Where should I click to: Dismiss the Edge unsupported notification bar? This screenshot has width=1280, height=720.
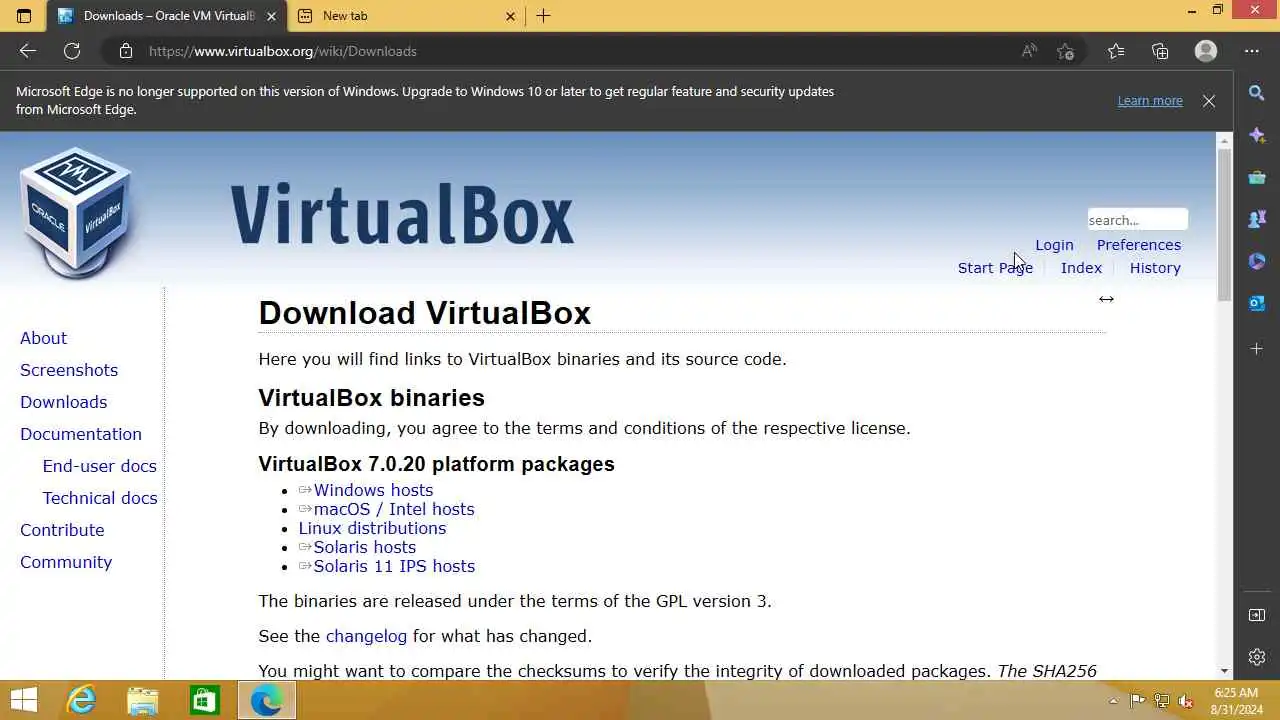[x=1209, y=101]
